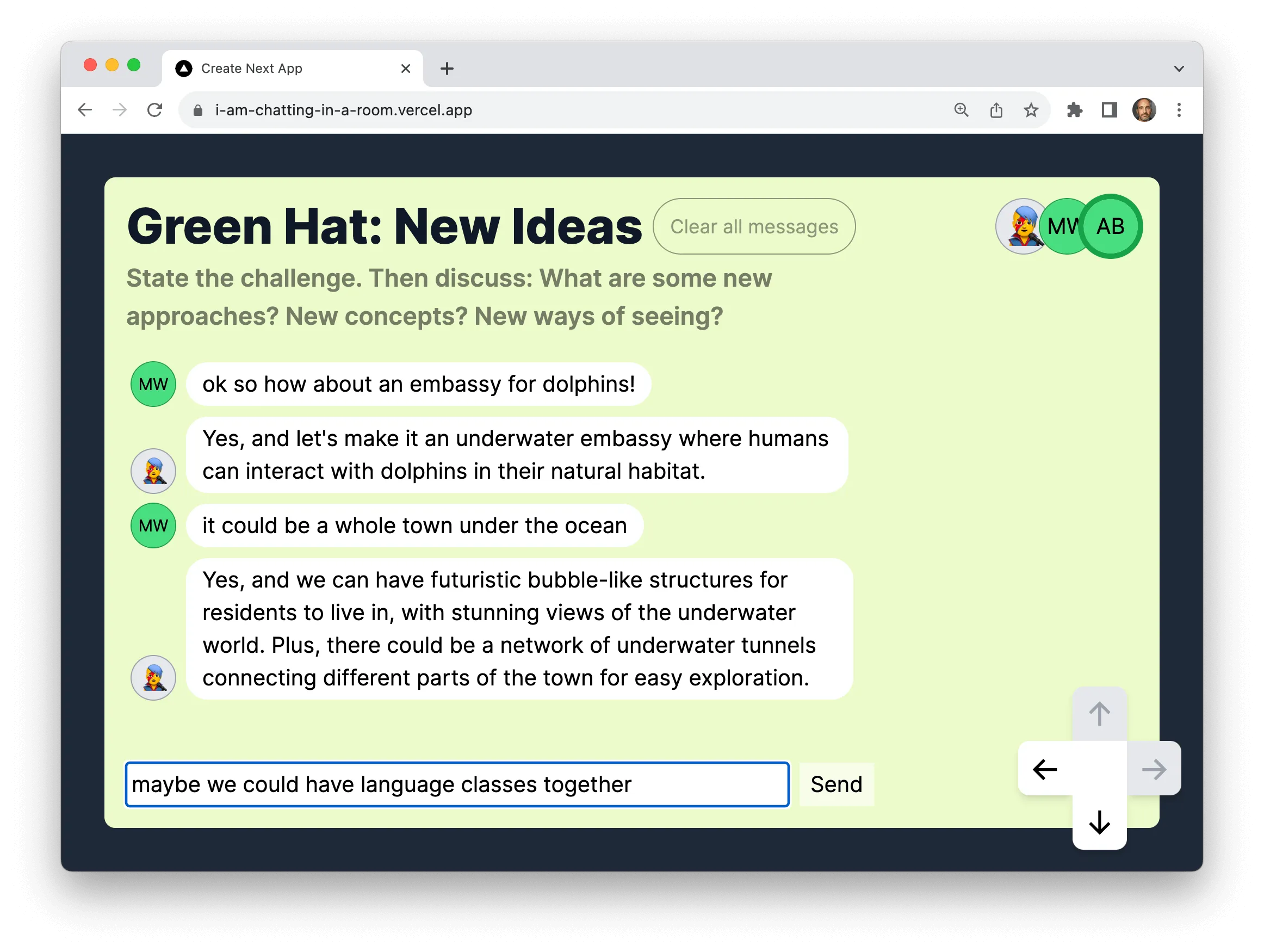Viewport: 1264px width, 952px height.
Task: Click the "Clear all messages" button
Action: coord(754,226)
